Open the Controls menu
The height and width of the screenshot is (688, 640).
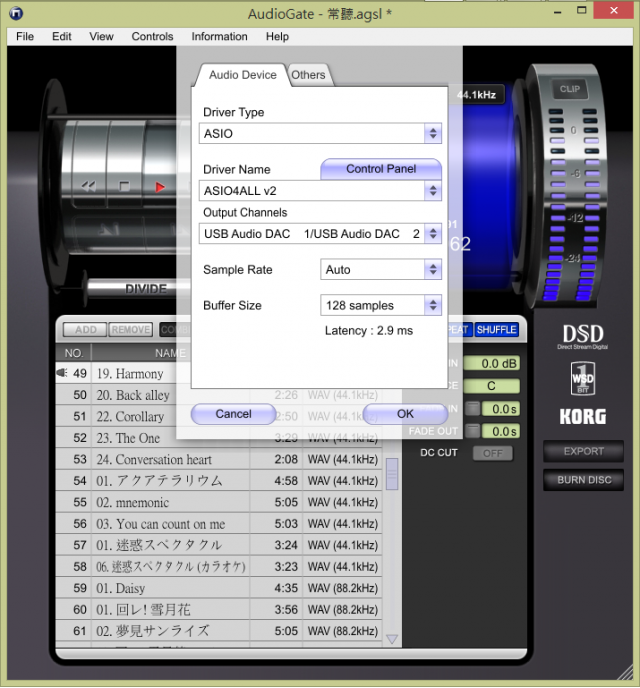tap(152, 36)
